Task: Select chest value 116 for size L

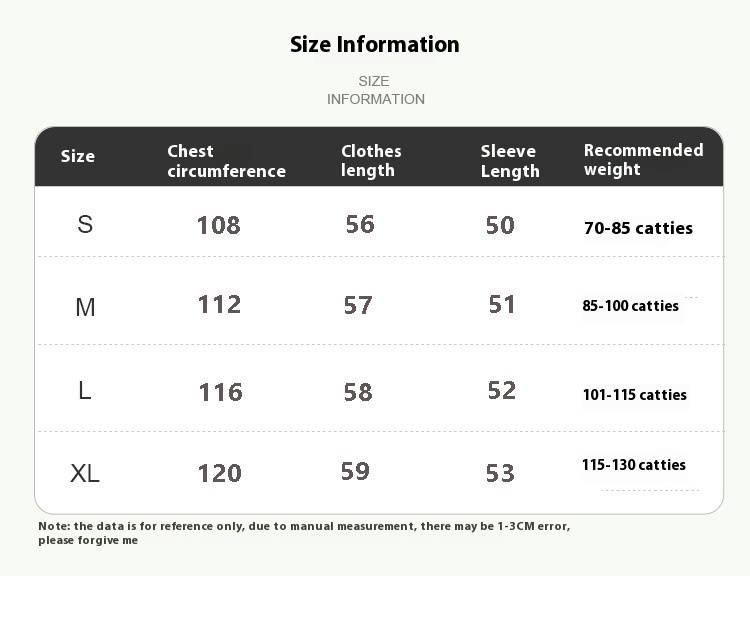Action: [221, 393]
